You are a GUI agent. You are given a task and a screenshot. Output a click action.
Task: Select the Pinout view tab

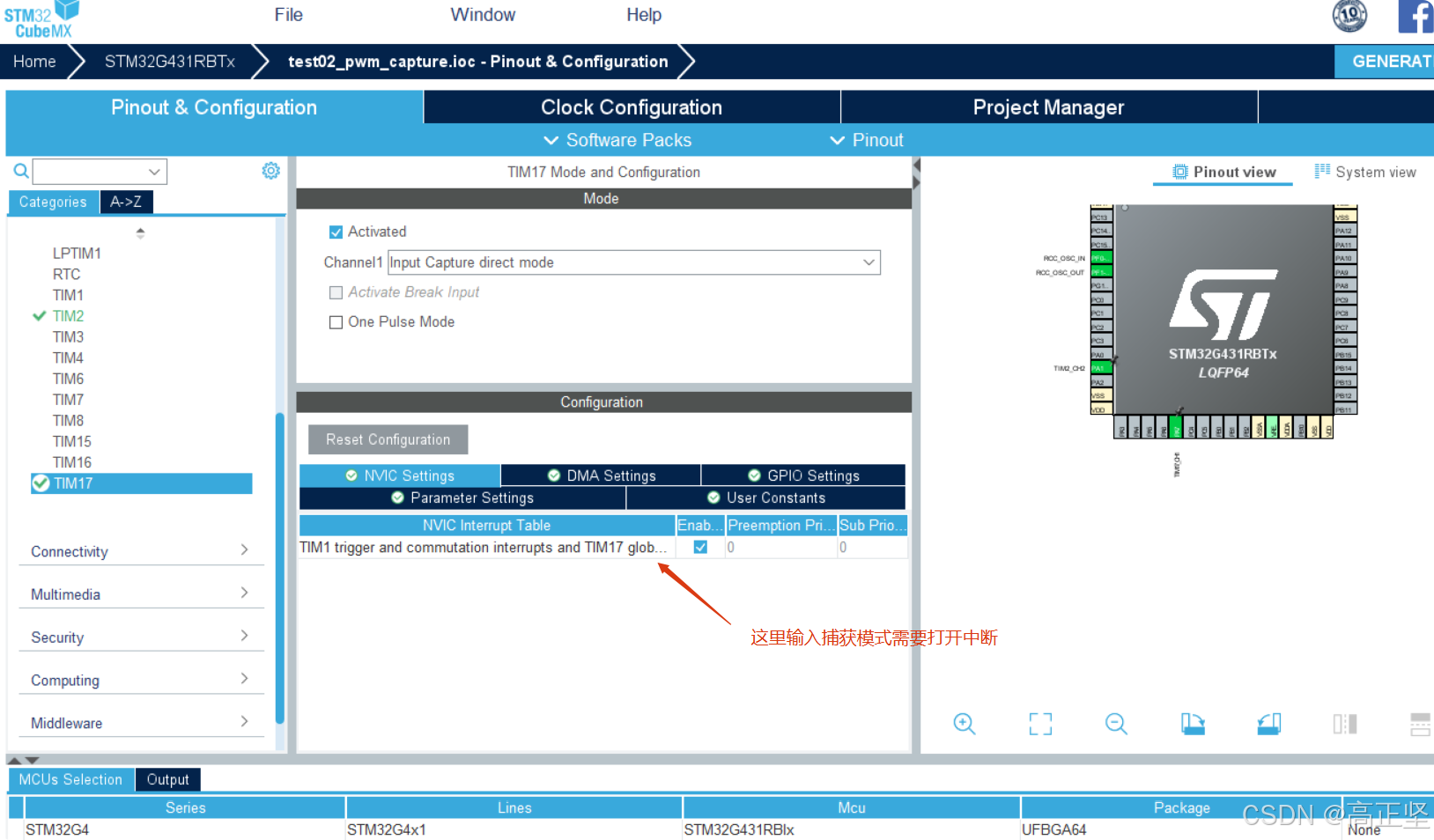click(x=1223, y=172)
